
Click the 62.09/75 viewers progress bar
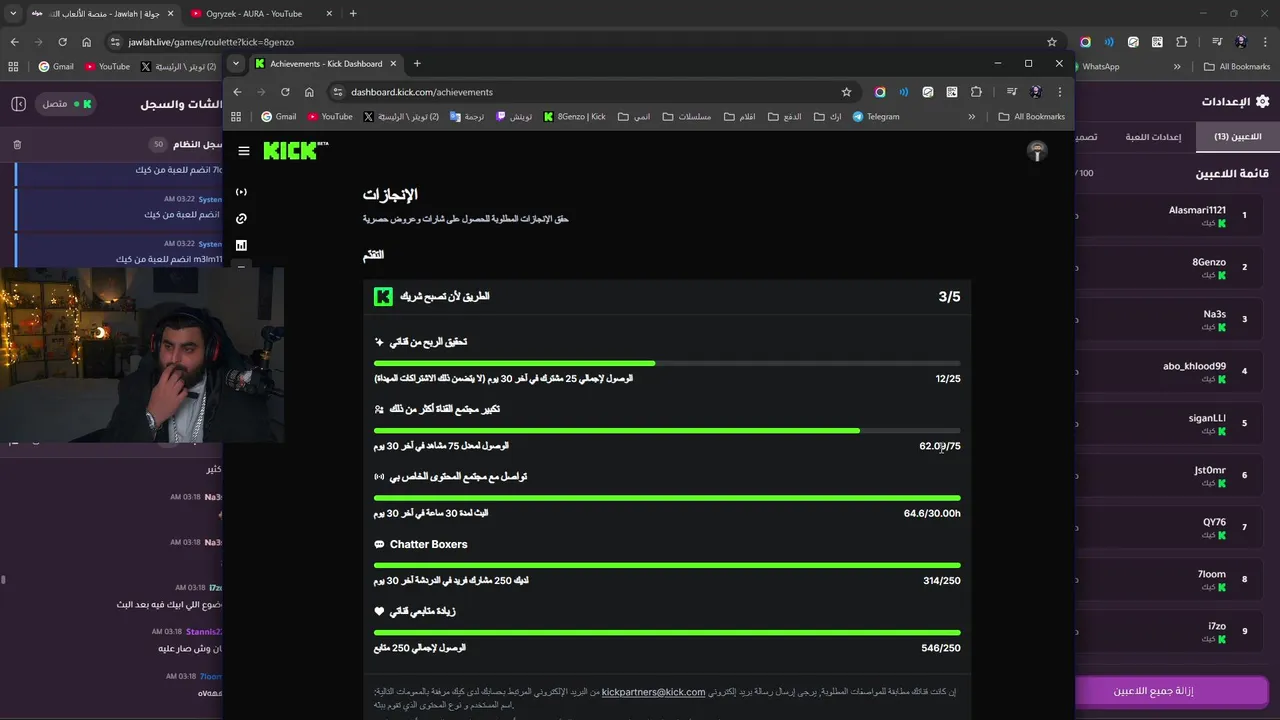click(x=667, y=431)
